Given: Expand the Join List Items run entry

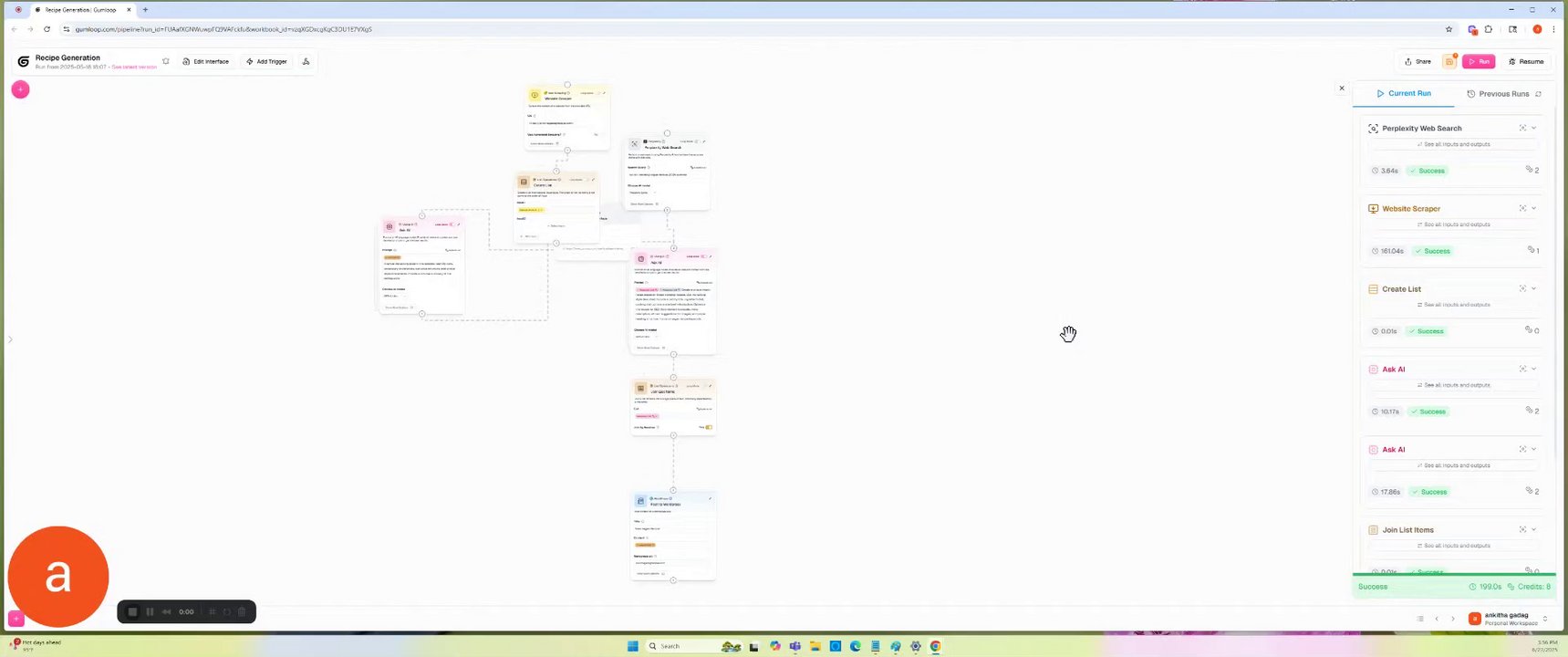Looking at the screenshot, I should pos(1534,529).
